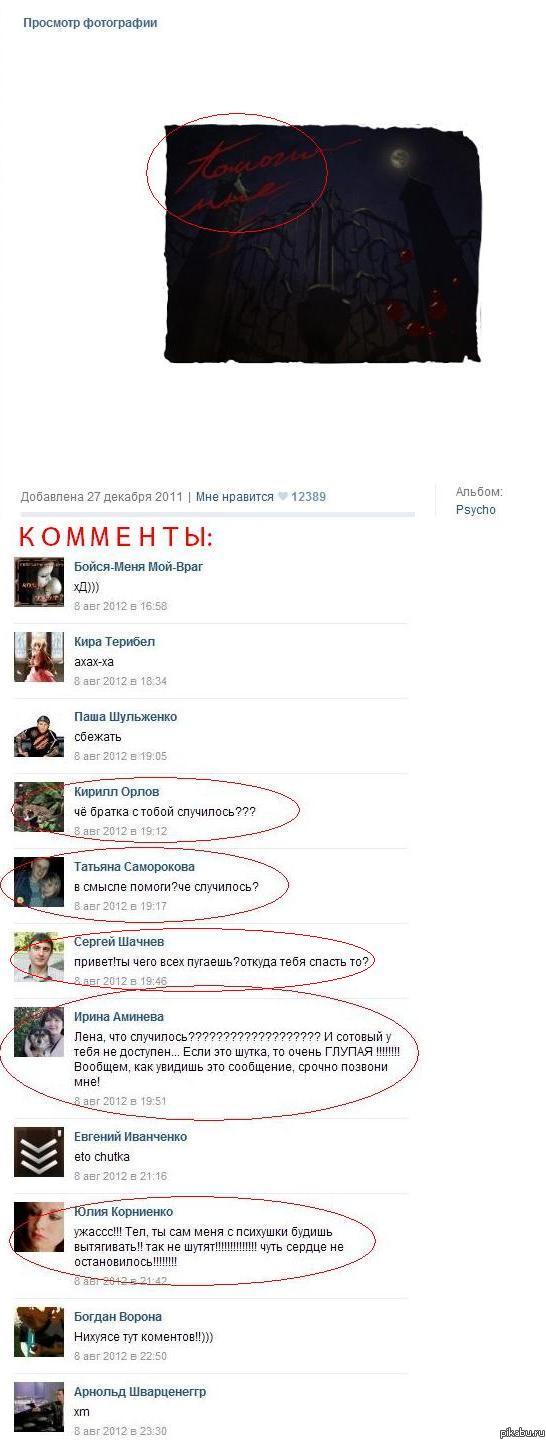Open Сергей Шачнев's profile name link
The width and height of the screenshot is (546, 1440).
[x=119, y=942]
